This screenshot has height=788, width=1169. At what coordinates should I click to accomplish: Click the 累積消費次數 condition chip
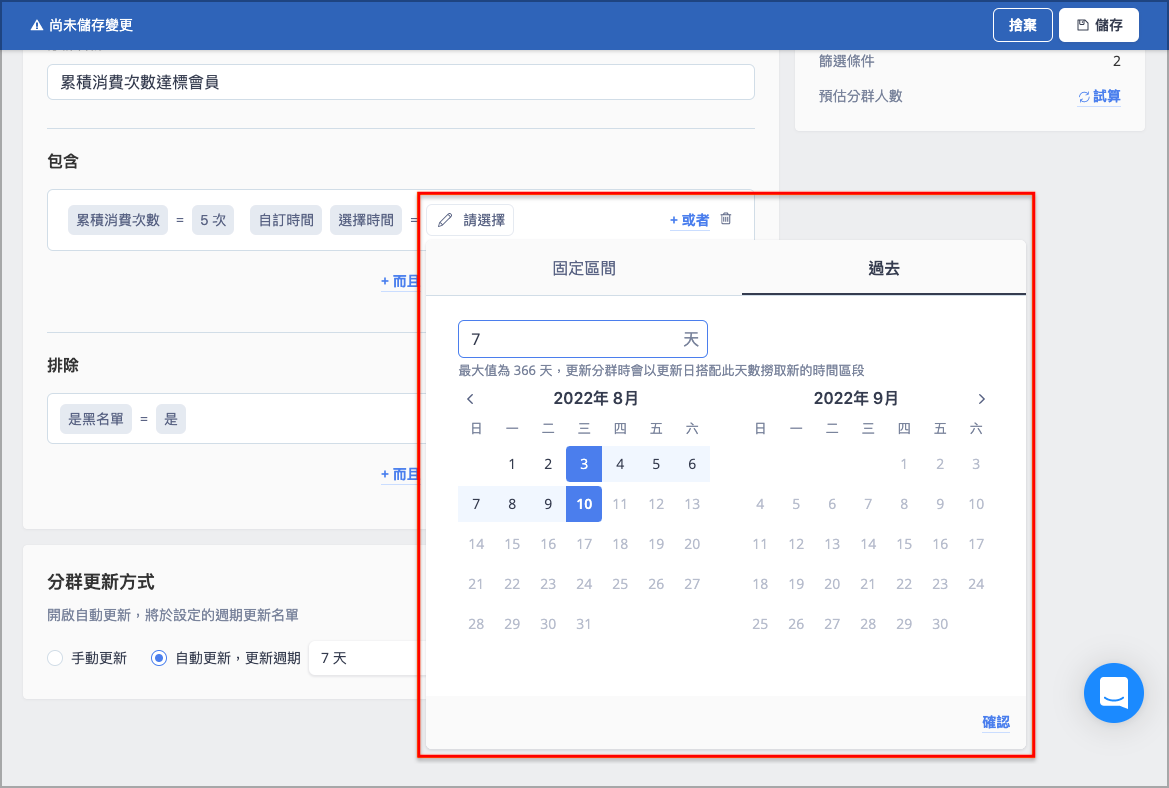click(118, 220)
